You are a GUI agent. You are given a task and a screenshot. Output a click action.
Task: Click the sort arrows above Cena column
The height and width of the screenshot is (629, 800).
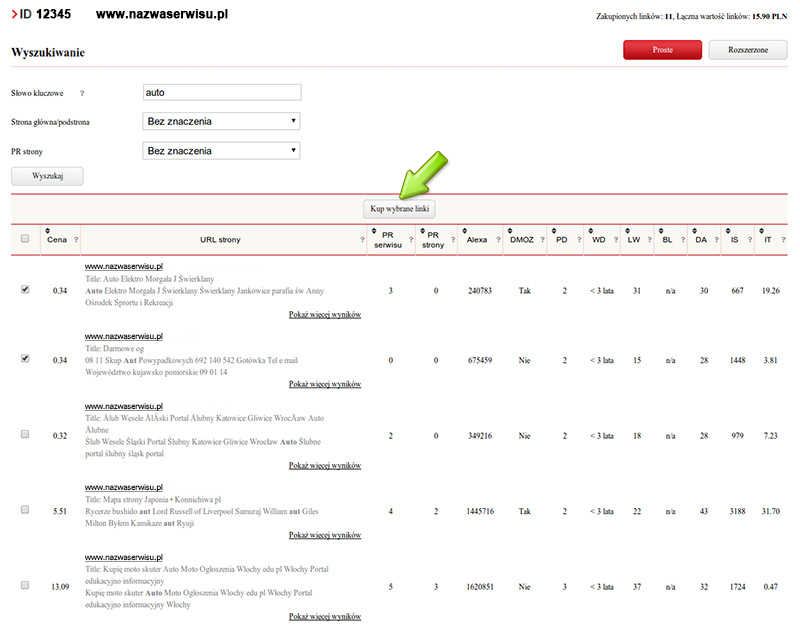46,228
